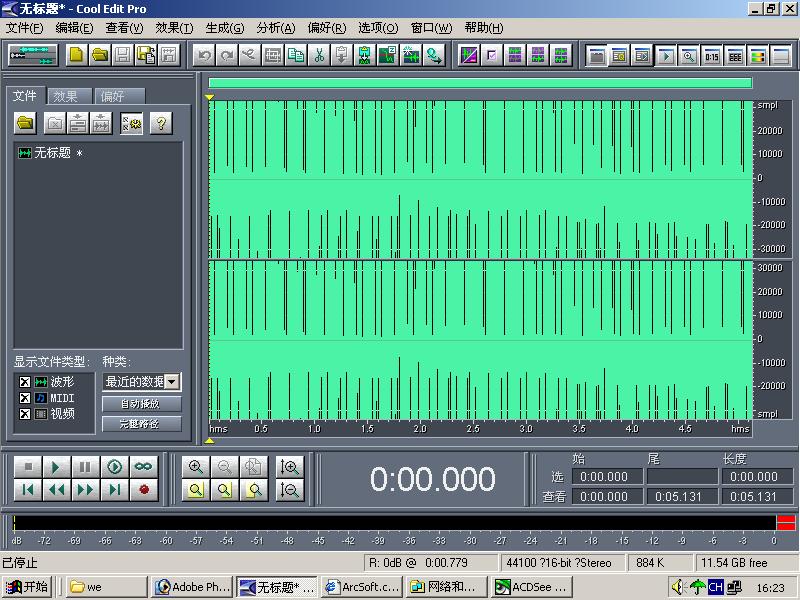Click the level meter bar
The height and width of the screenshot is (600, 800).
[403, 523]
